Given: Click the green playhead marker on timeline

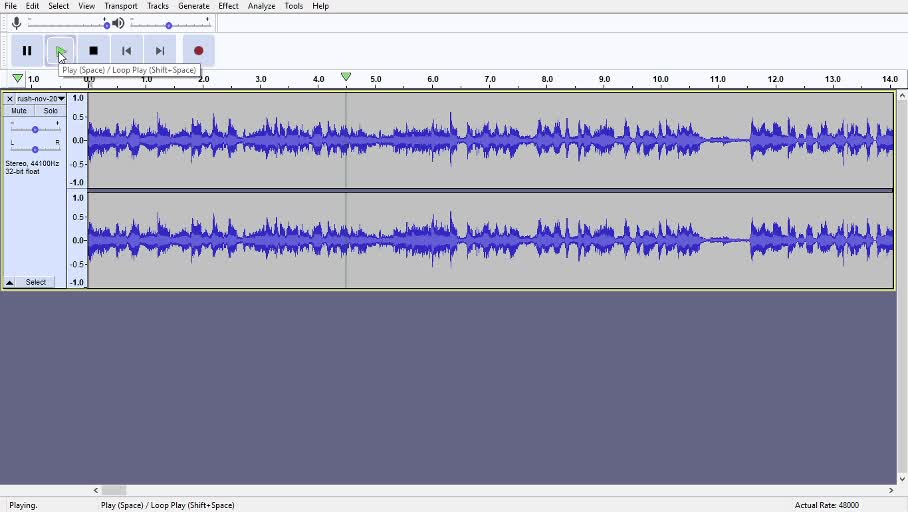Looking at the screenshot, I should tap(346, 76).
